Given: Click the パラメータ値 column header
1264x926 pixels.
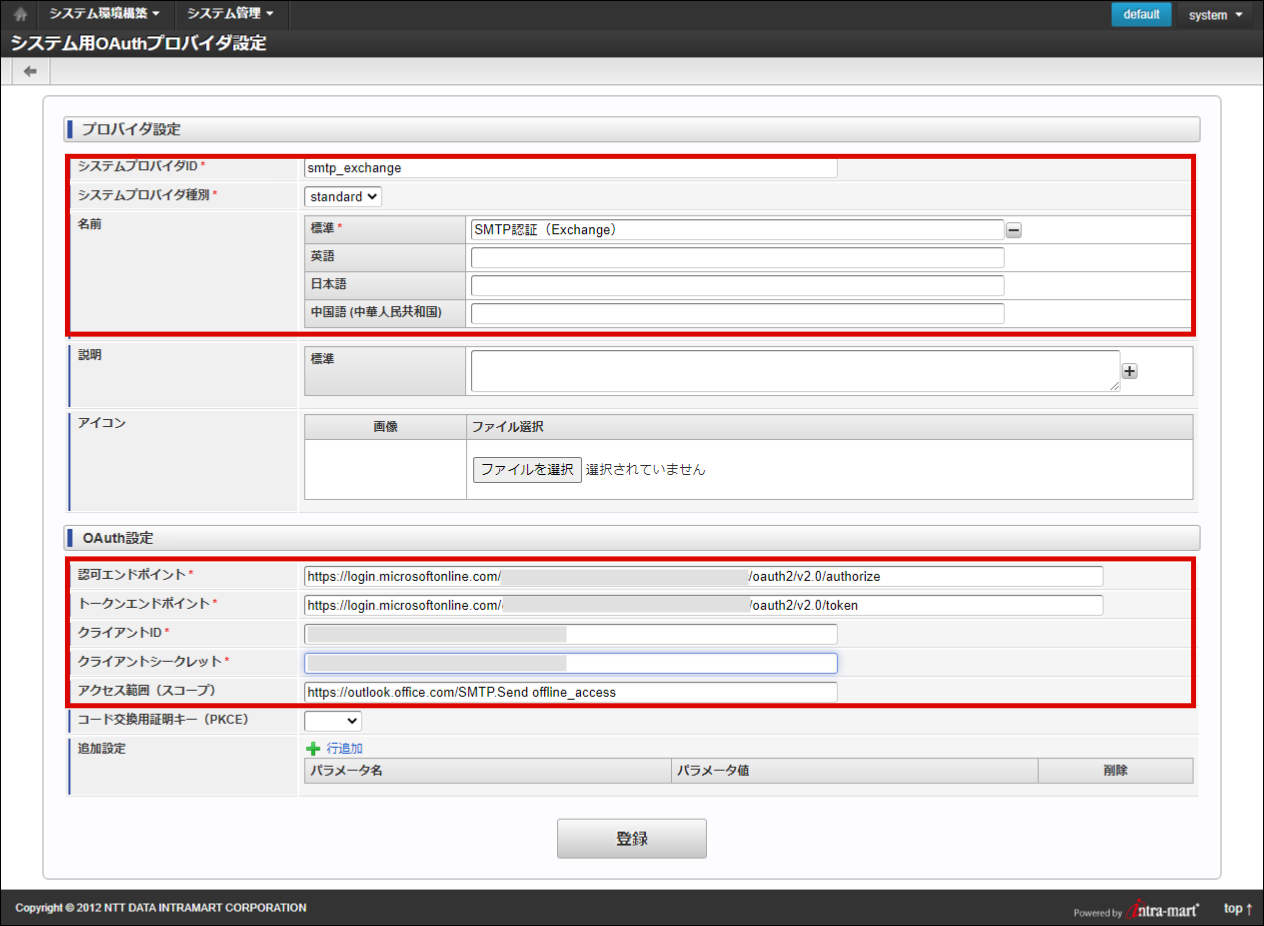Looking at the screenshot, I should point(854,770).
